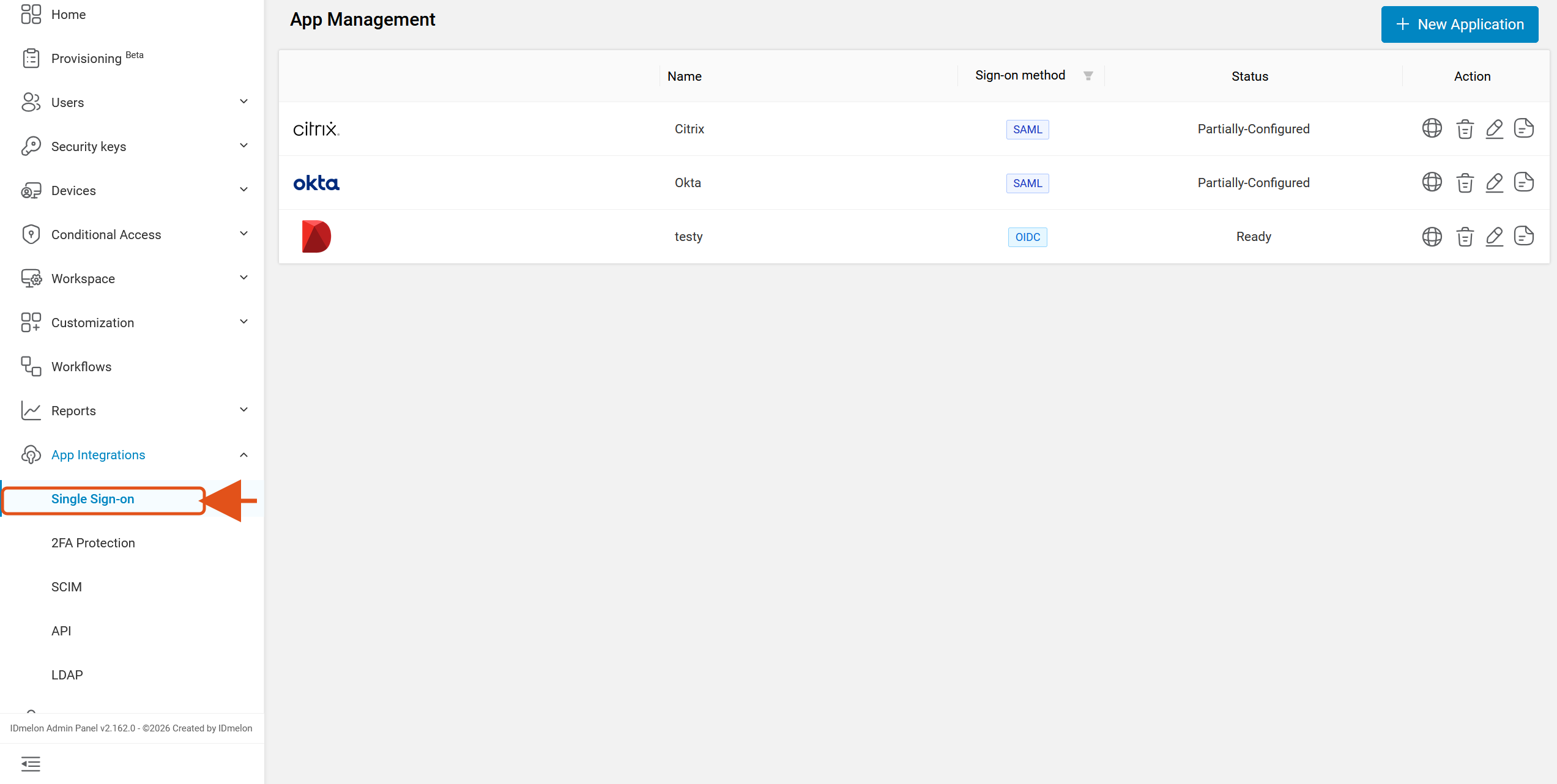This screenshot has width=1557, height=784.
Task: Click the Okta logo thumbnail
Action: click(x=316, y=183)
